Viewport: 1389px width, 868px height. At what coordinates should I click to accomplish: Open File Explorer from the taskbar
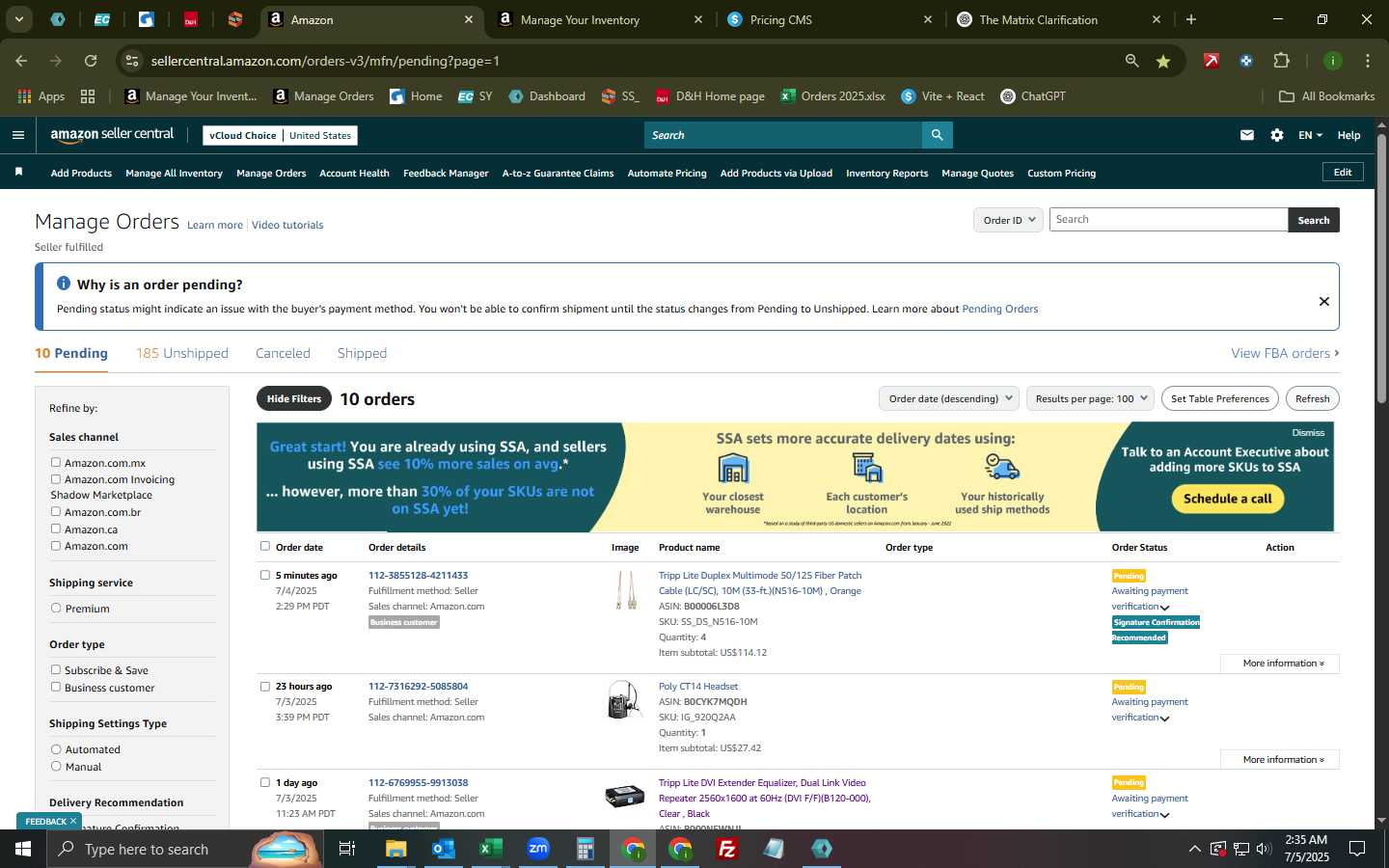(396, 849)
